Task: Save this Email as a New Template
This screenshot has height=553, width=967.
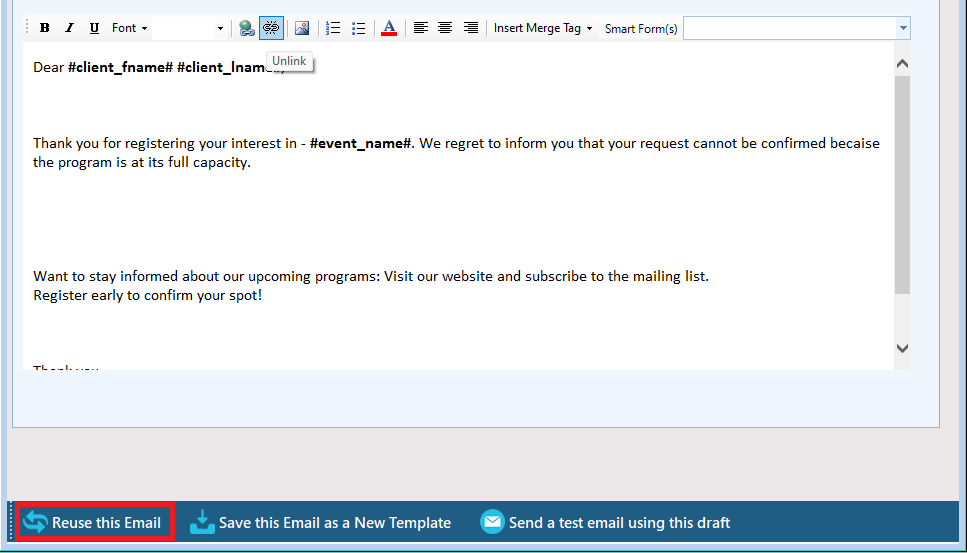Action: (x=320, y=522)
